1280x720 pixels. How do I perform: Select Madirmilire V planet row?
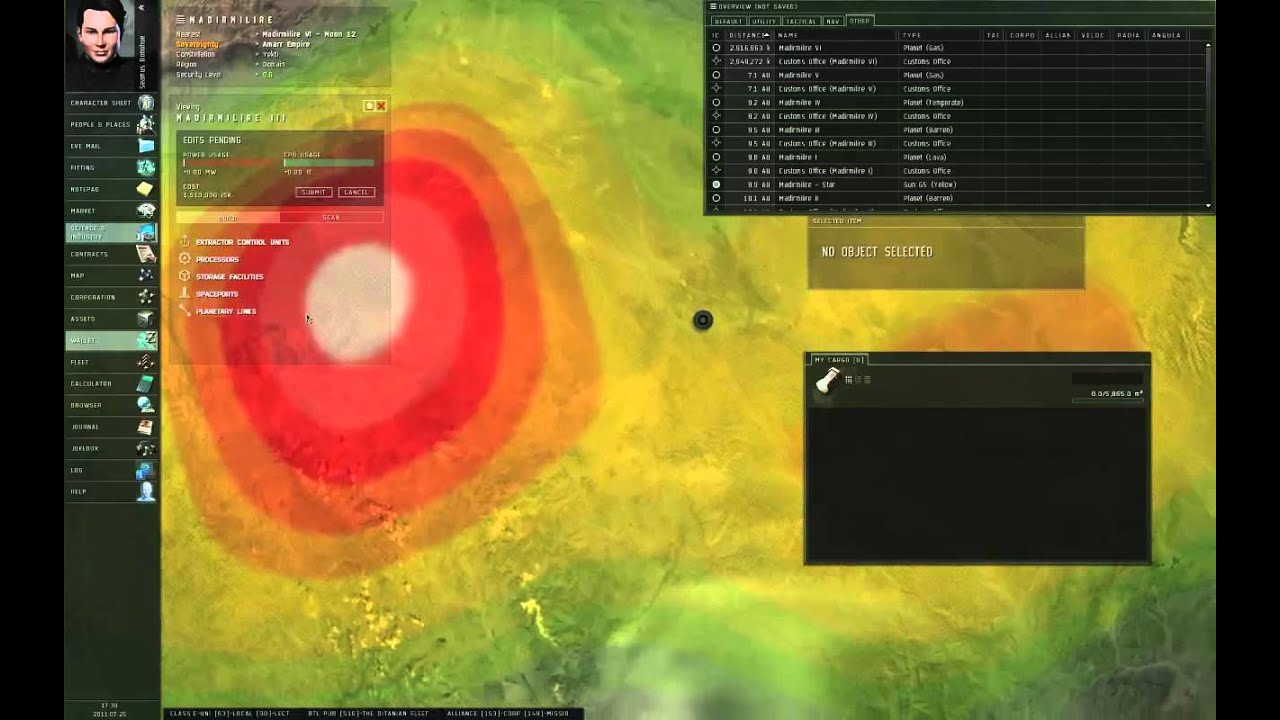point(957,75)
